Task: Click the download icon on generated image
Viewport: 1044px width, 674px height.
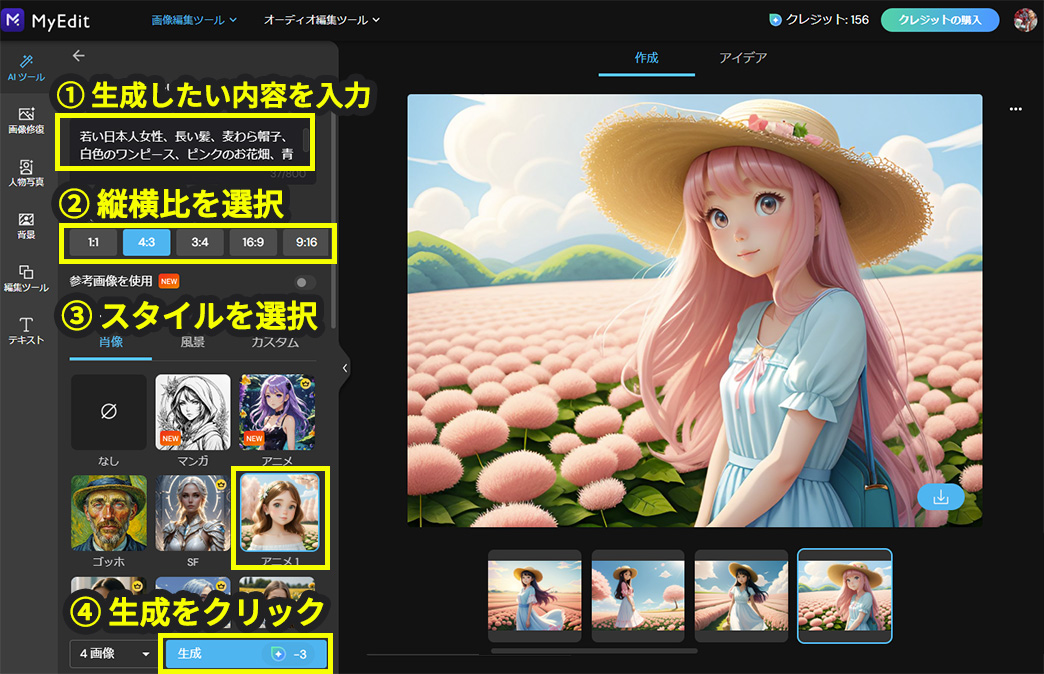Action: (x=940, y=496)
